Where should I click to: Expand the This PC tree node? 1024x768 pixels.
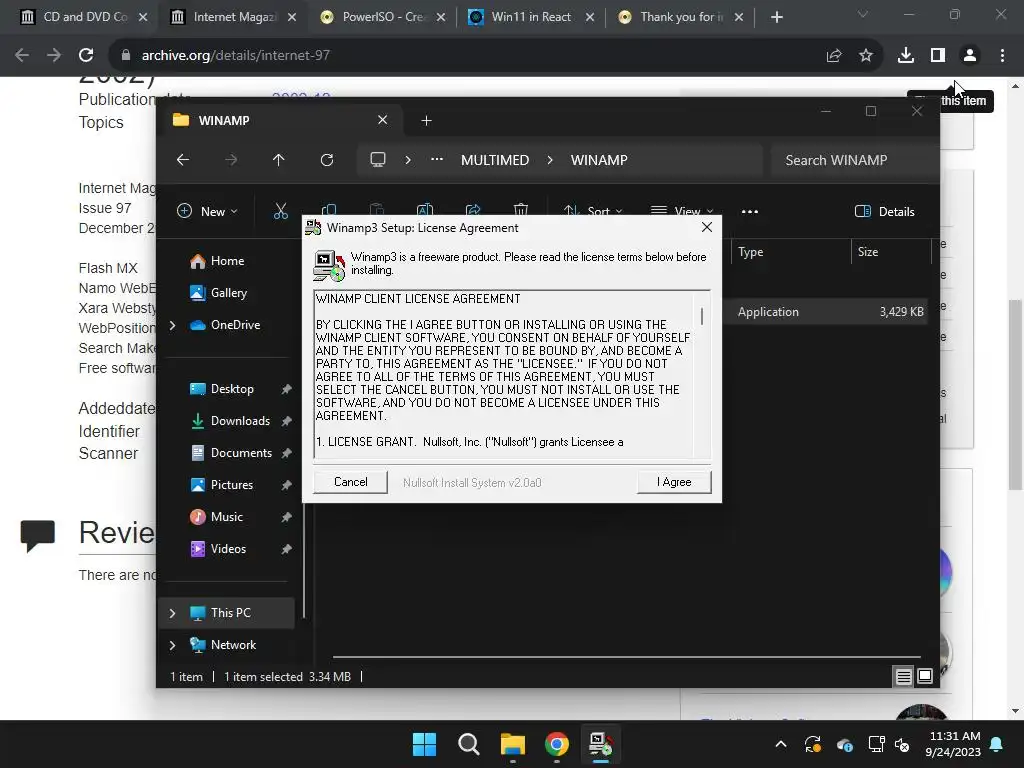click(x=172, y=613)
